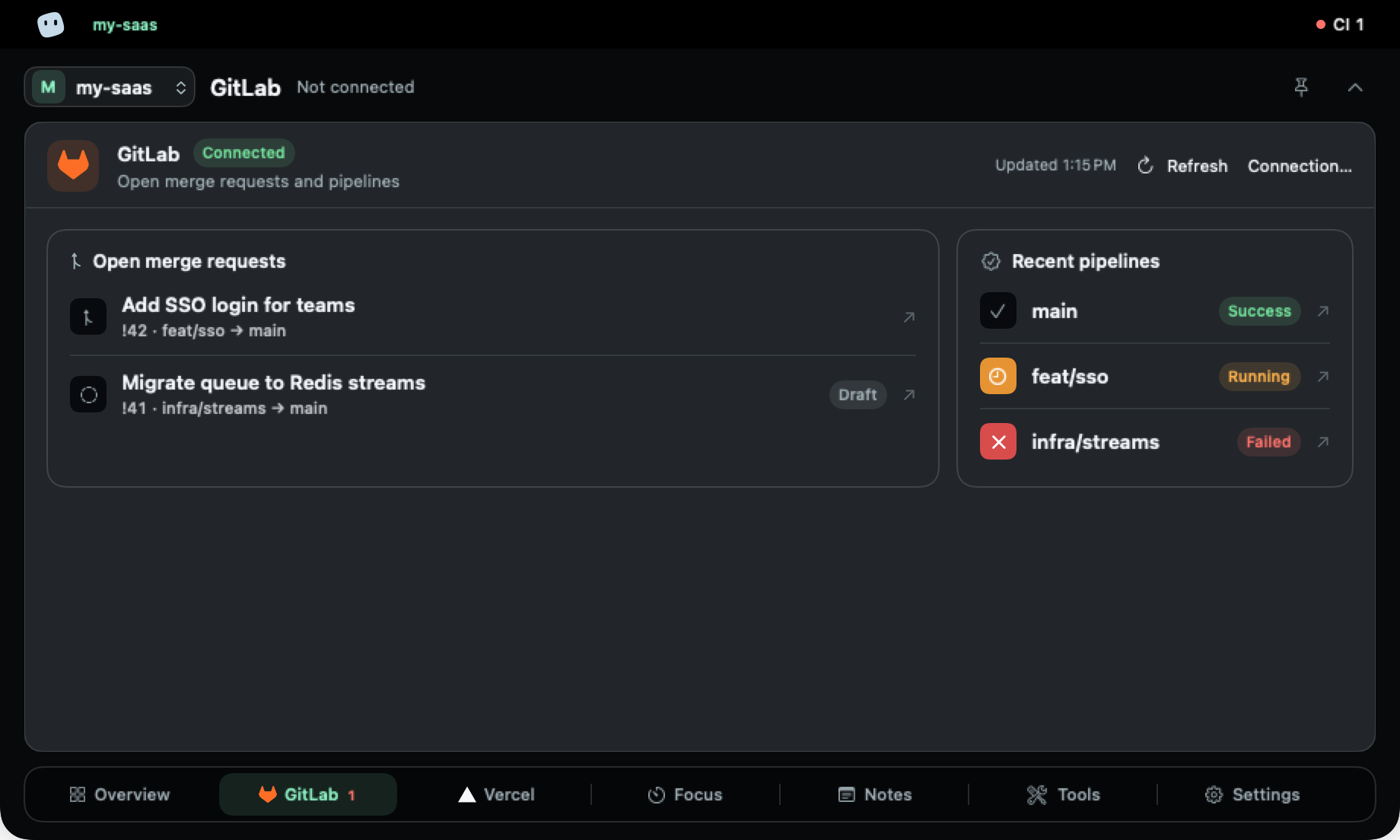1400x840 pixels.
Task: Open the Notes tab
Action: pos(874,794)
